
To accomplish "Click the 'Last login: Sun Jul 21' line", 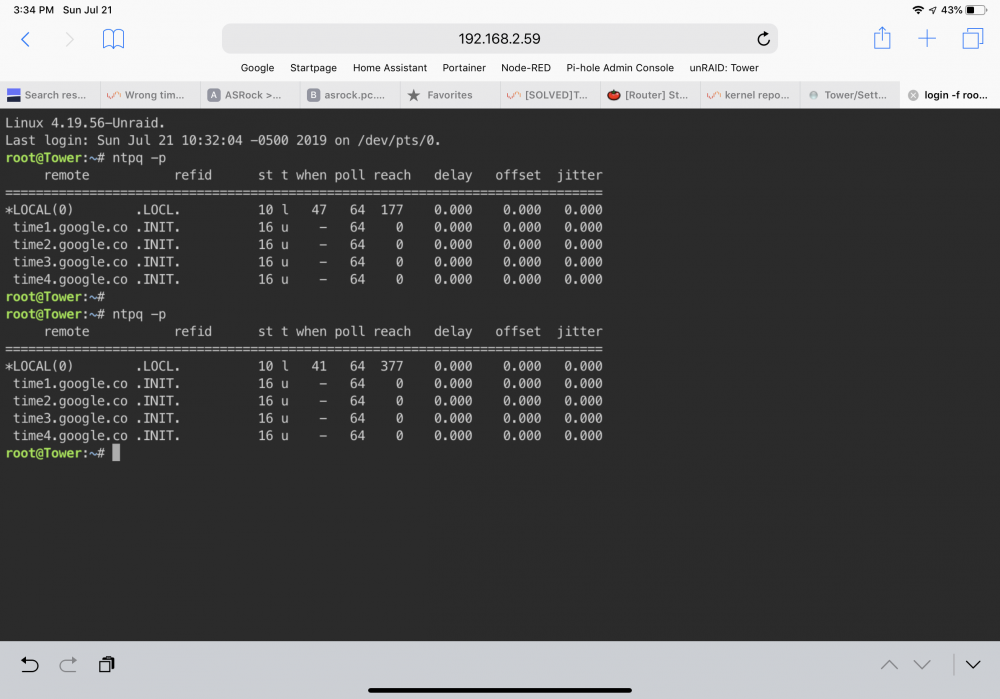I will pyautogui.click(x=223, y=140).
